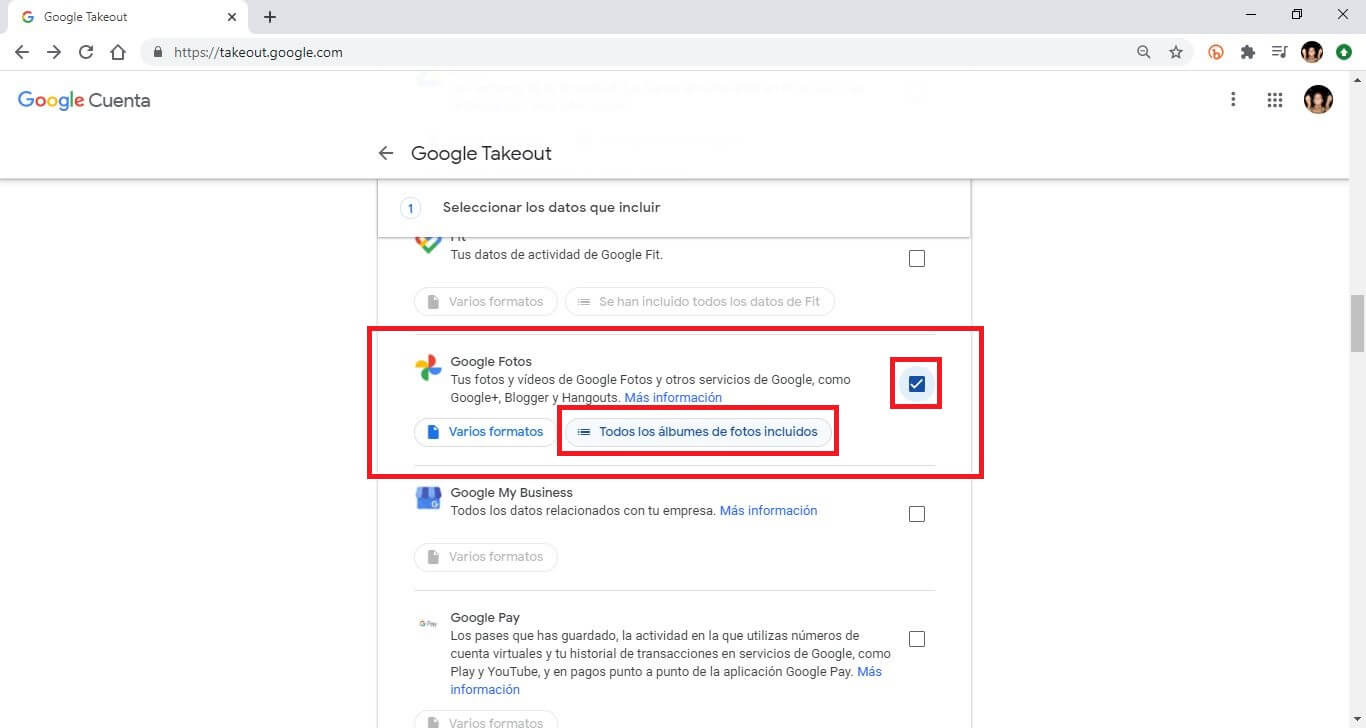Image resolution: width=1366 pixels, height=728 pixels.
Task: Click the Google Pay title text
Action: 485,618
